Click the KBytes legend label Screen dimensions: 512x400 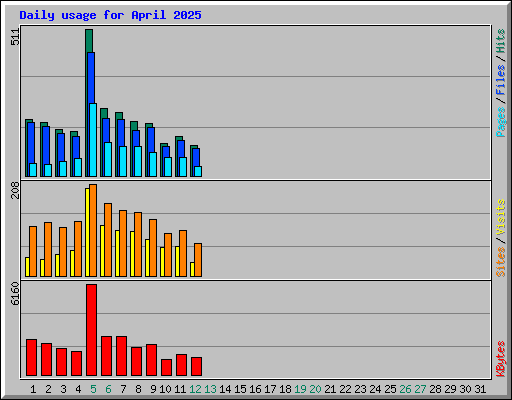[501, 359]
